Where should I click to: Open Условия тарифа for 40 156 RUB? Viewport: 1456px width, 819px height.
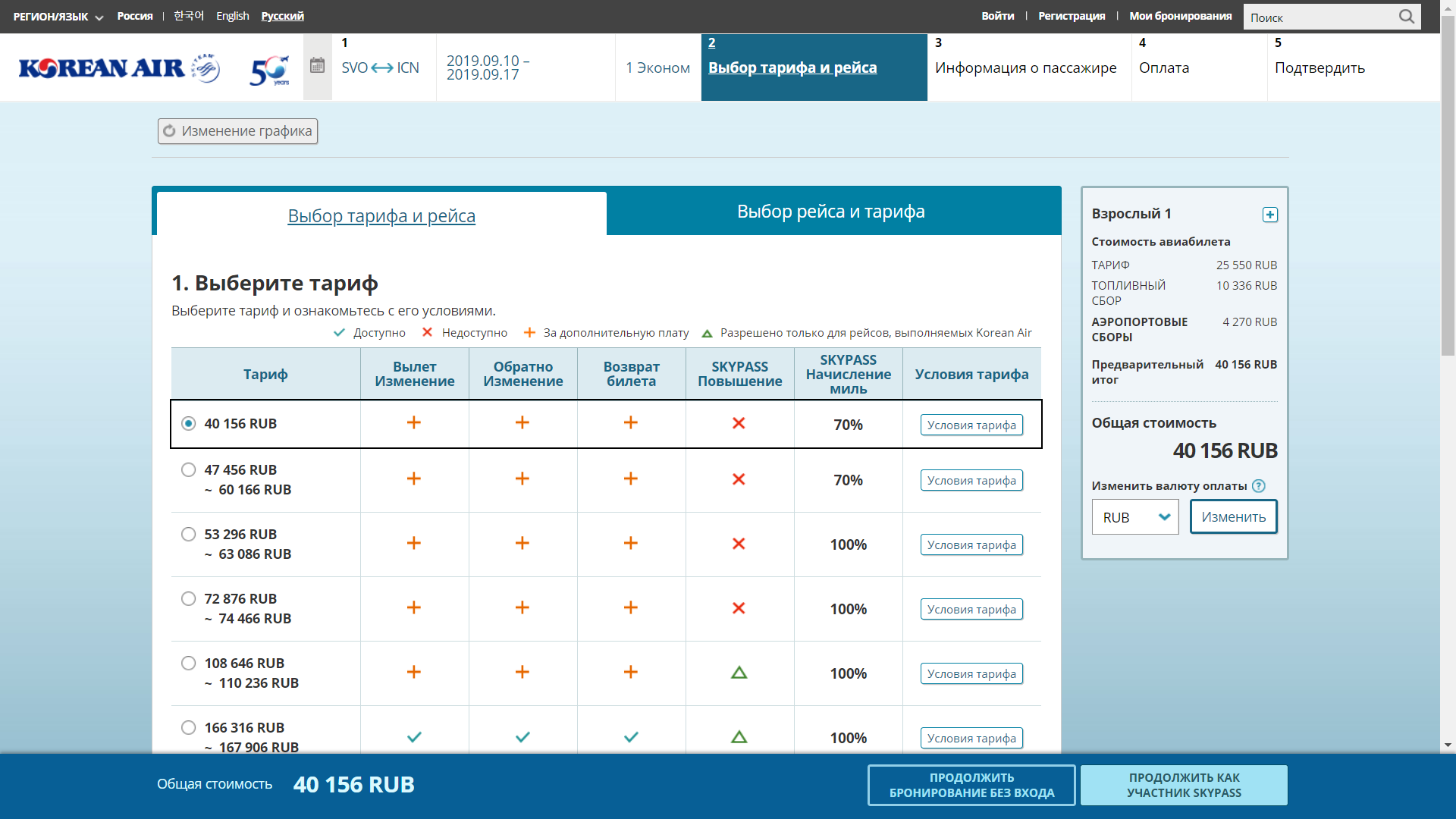[971, 425]
